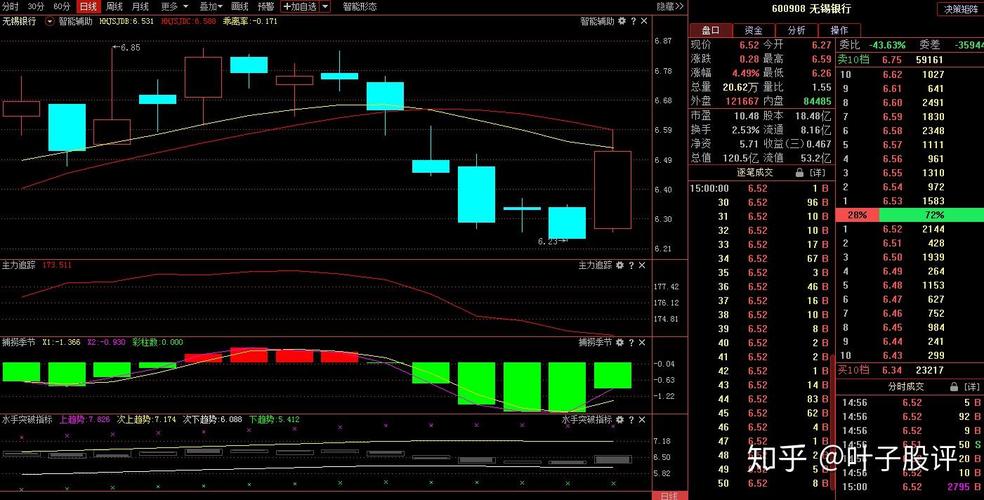Open settings gear for 智能辅助 indicator panel

point(621,21)
